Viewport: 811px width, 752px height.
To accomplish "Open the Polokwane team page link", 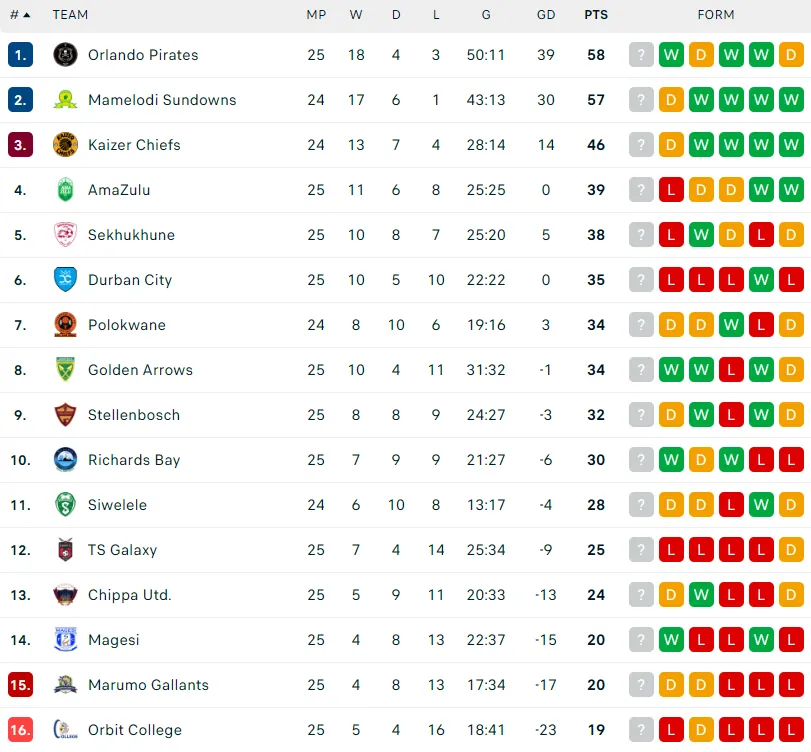I will pos(127,325).
